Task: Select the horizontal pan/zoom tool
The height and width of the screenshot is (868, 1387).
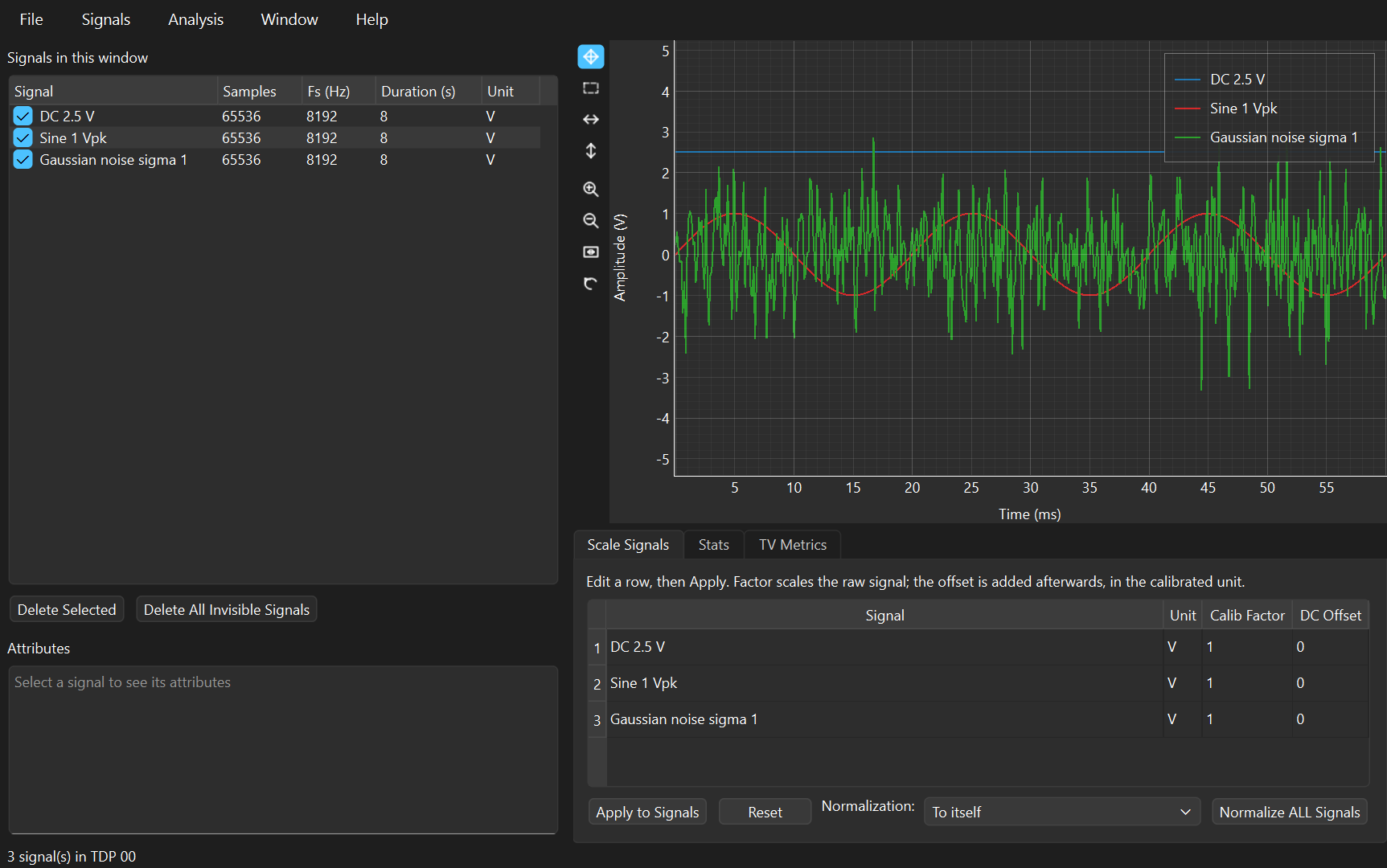Action: (x=591, y=120)
